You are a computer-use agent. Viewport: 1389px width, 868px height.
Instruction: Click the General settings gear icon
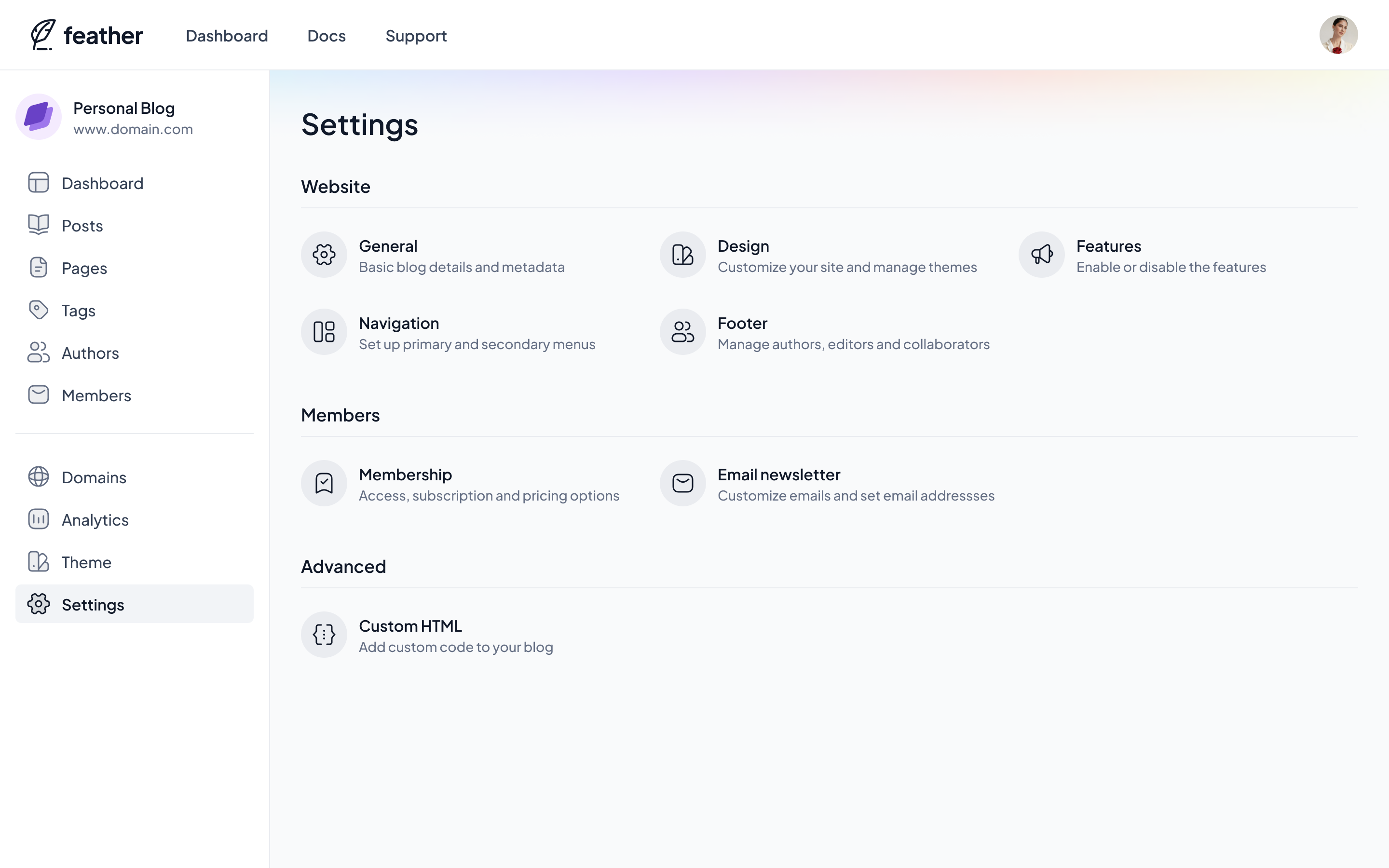(x=324, y=254)
